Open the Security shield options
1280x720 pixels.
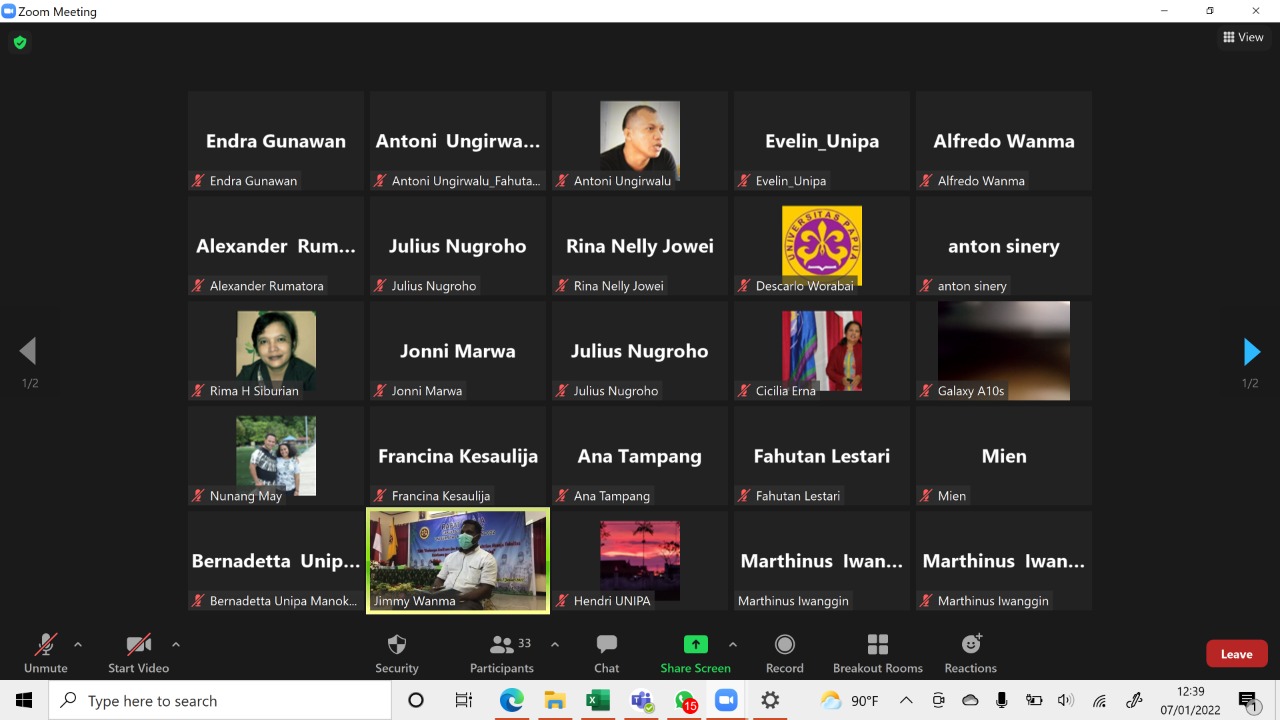[x=397, y=652]
